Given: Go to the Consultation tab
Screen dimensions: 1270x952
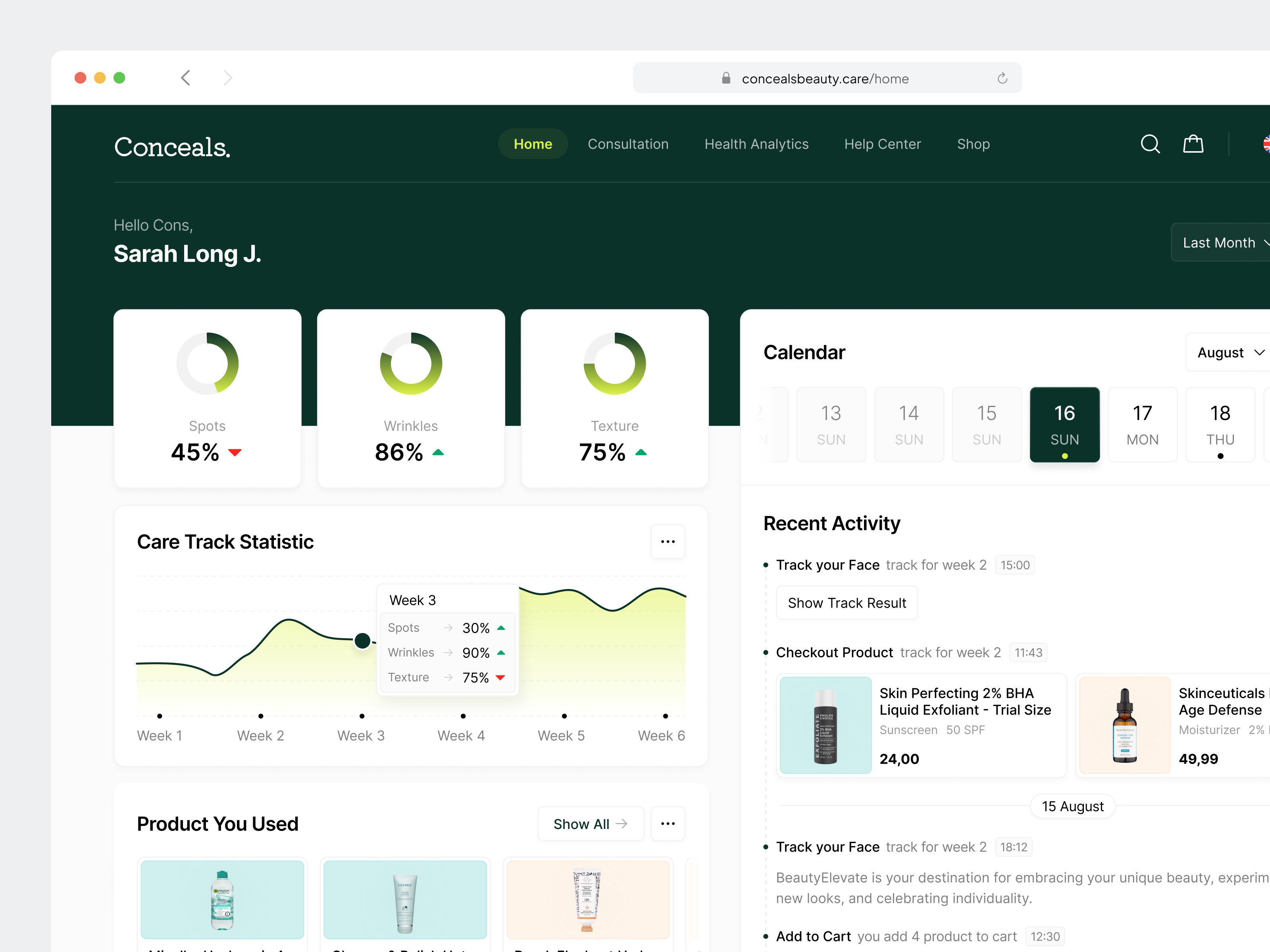Looking at the screenshot, I should click(x=628, y=144).
